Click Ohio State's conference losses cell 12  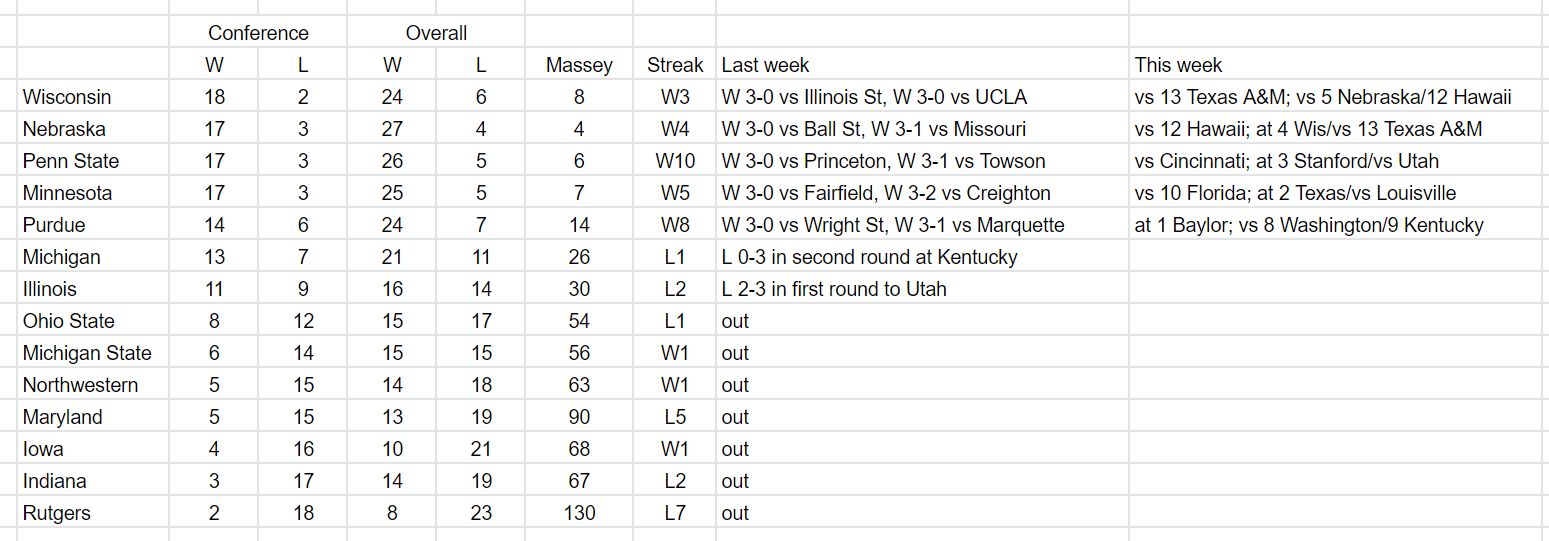coord(303,321)
